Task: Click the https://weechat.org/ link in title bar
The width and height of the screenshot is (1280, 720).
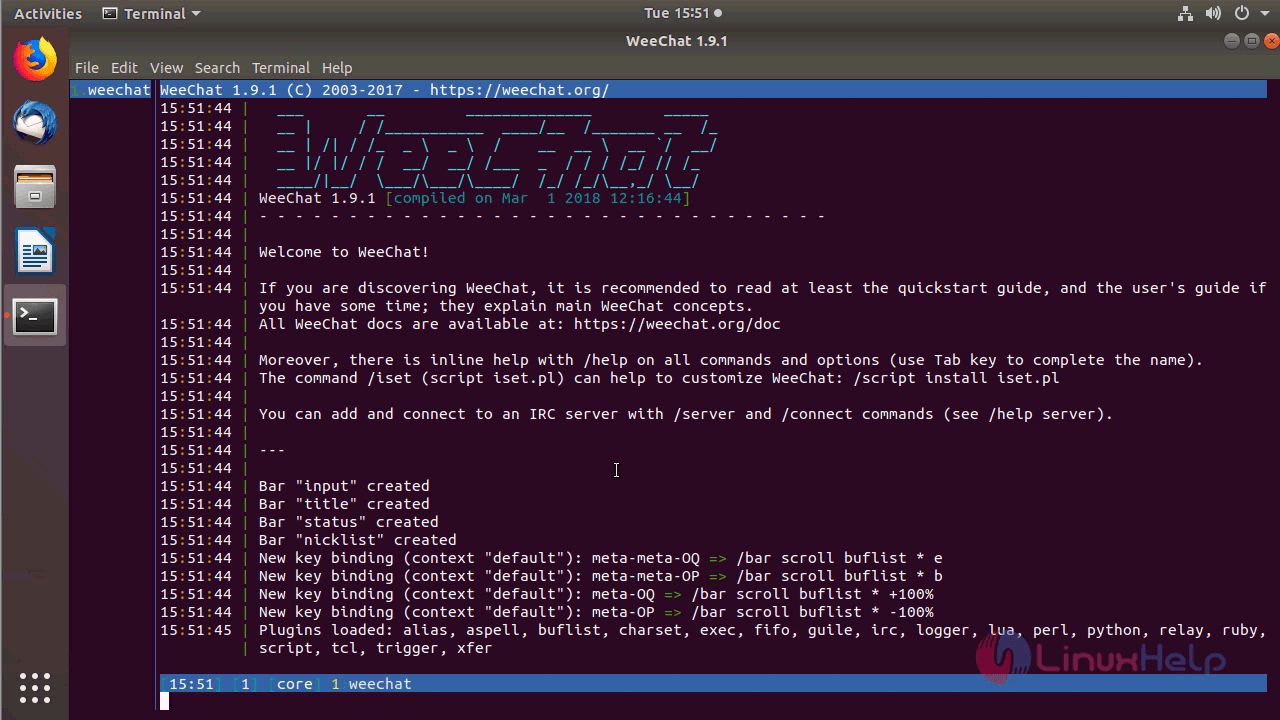Action: 519,90
